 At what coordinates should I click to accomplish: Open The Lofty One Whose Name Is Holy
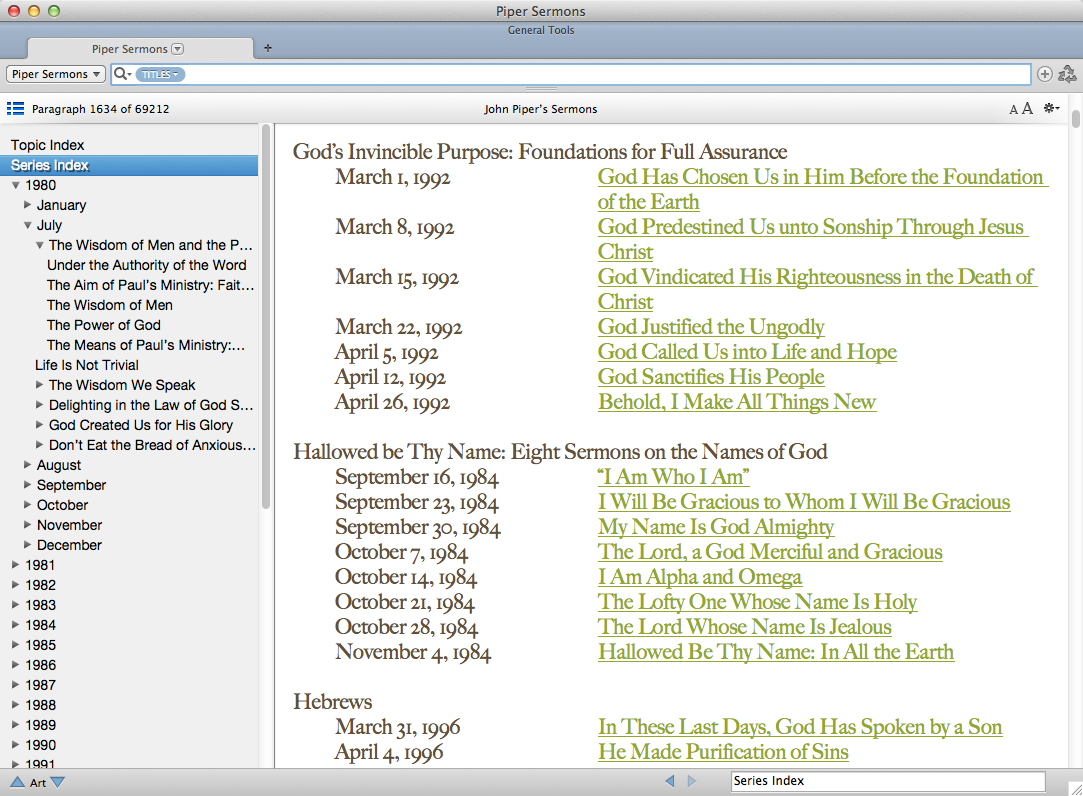point(757,602)
